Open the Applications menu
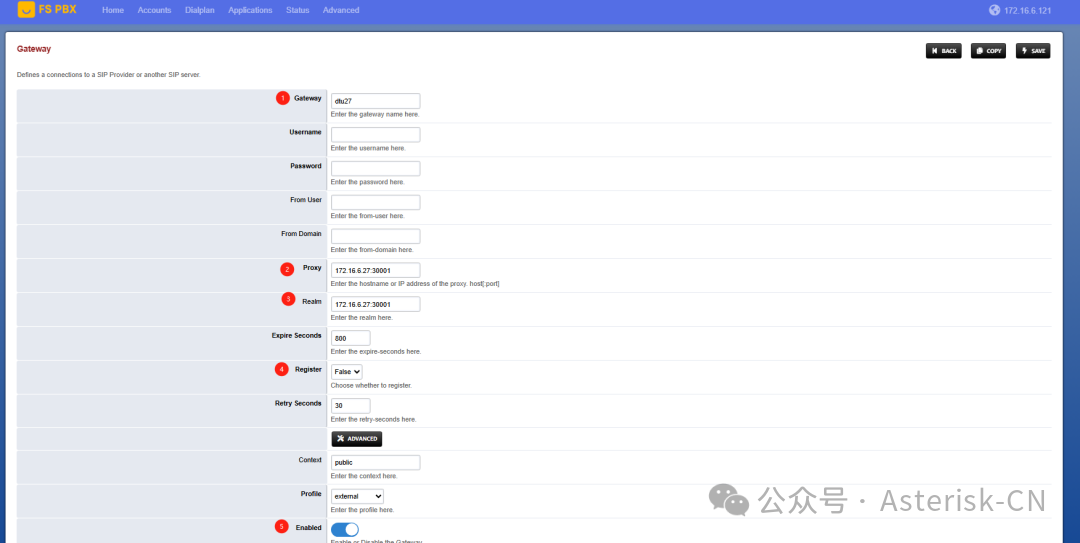Screen dimensions: 1080x543 click(250, 10)
